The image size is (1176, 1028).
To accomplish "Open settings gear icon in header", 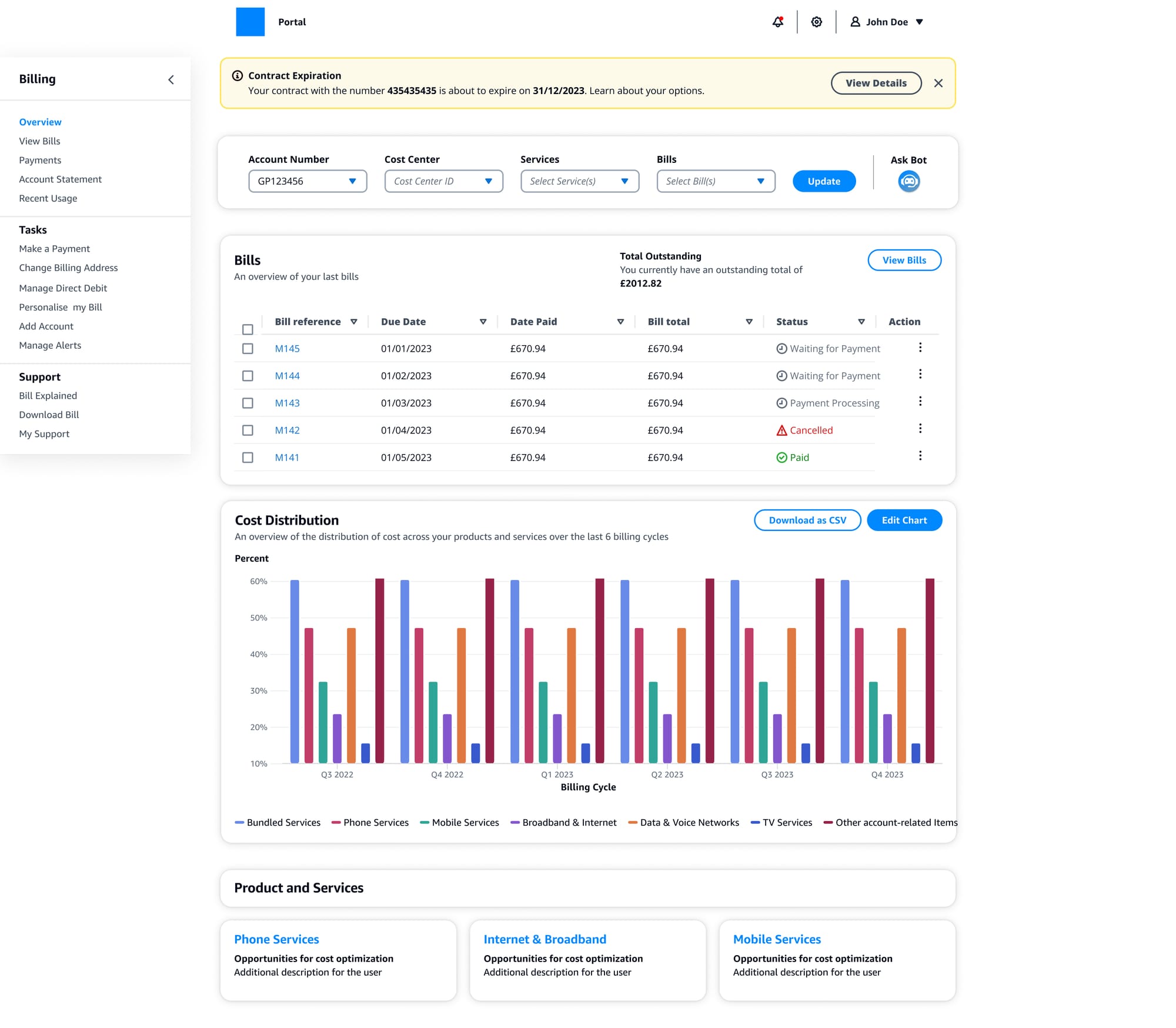I will point(816,22).
